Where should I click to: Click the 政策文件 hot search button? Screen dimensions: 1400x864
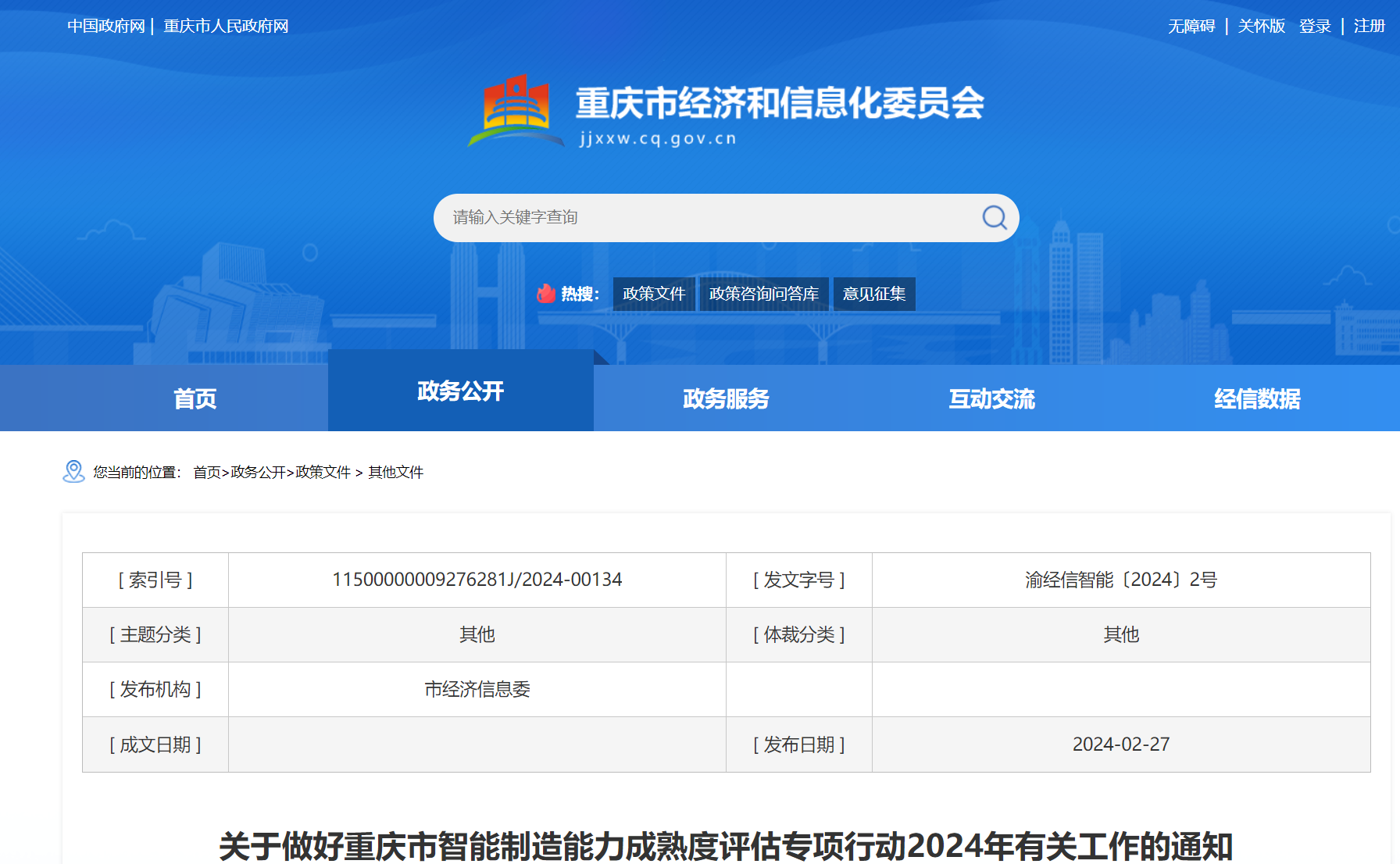click(x=653, y=294)
